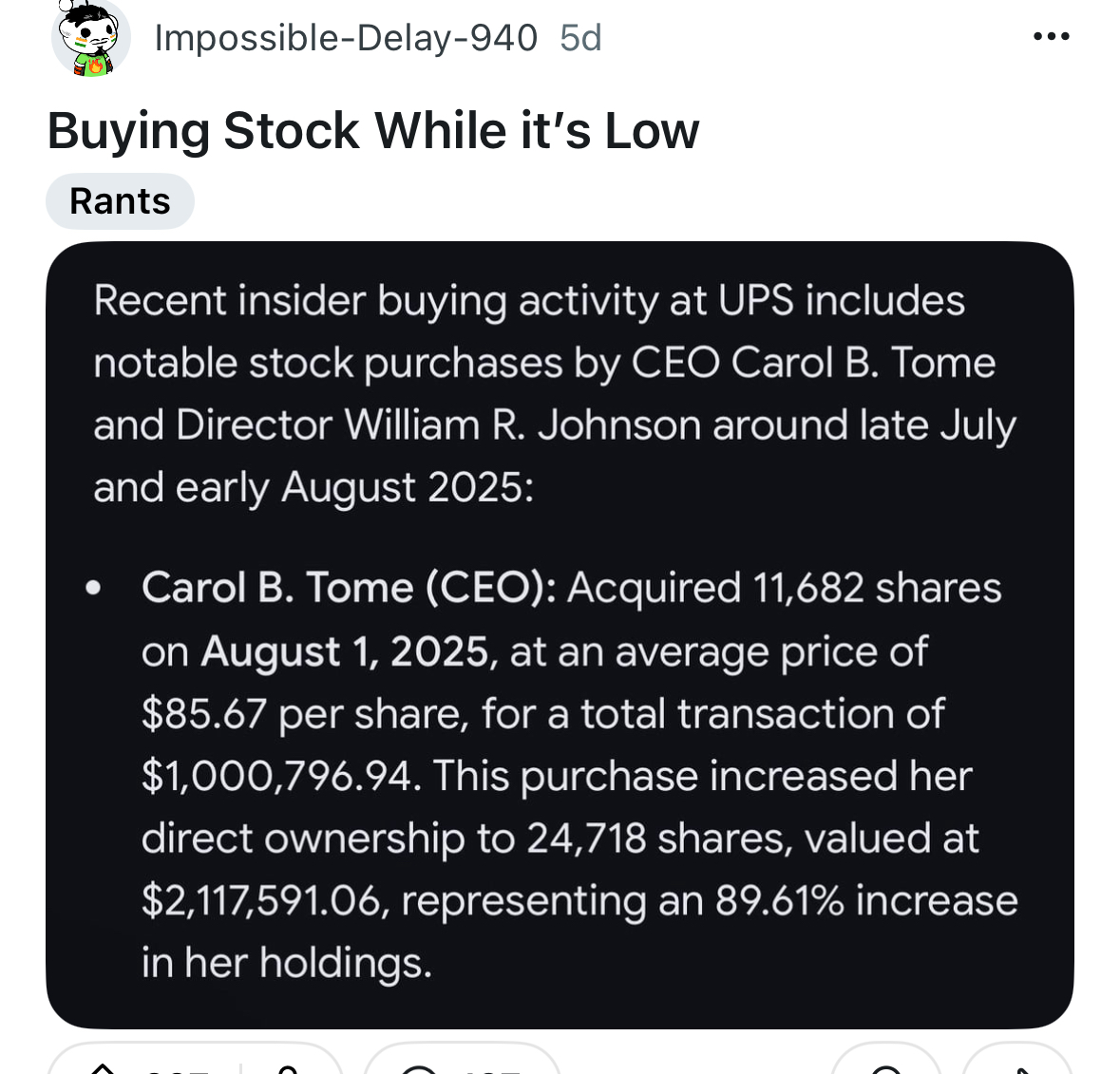Open the Impossible-Delay-940 user profile
The height and width of the screenshot is (1074, 1120).
(x=346, y=38)
